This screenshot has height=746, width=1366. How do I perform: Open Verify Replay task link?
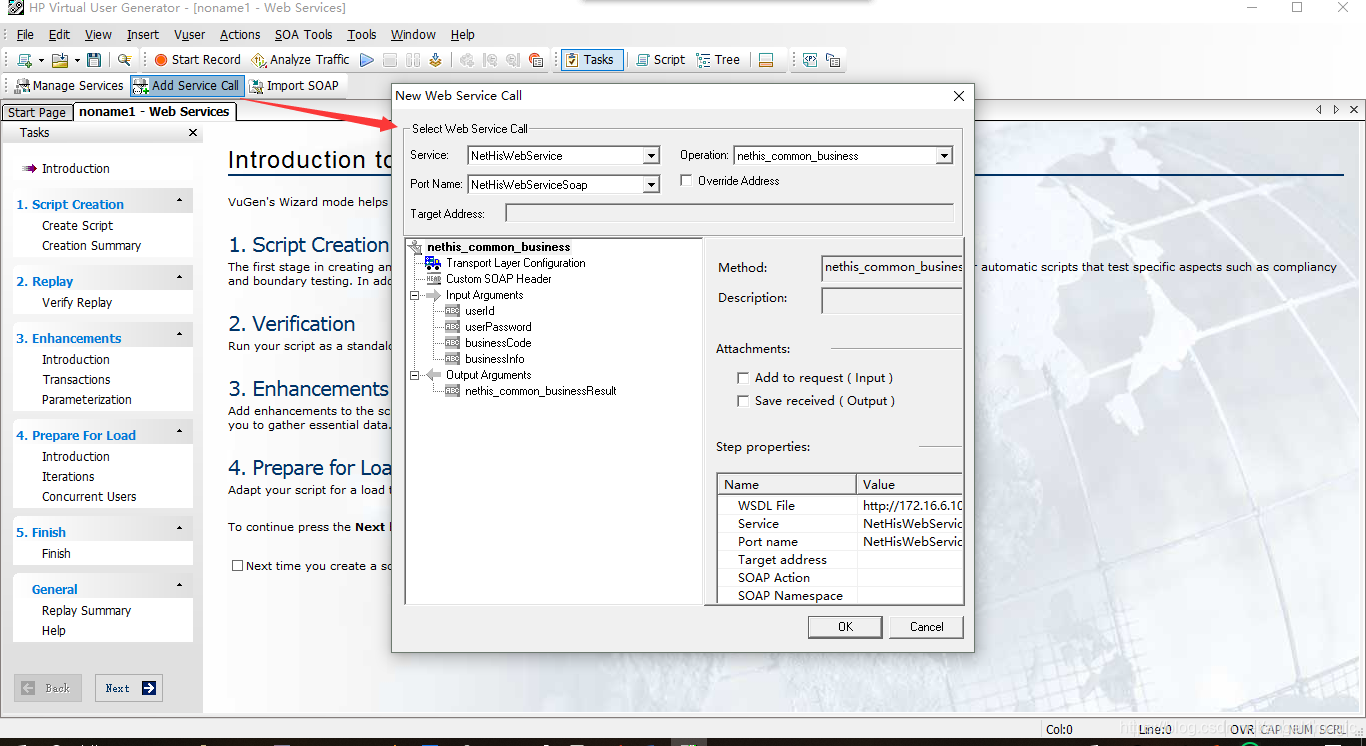click(x=77, y=303)
